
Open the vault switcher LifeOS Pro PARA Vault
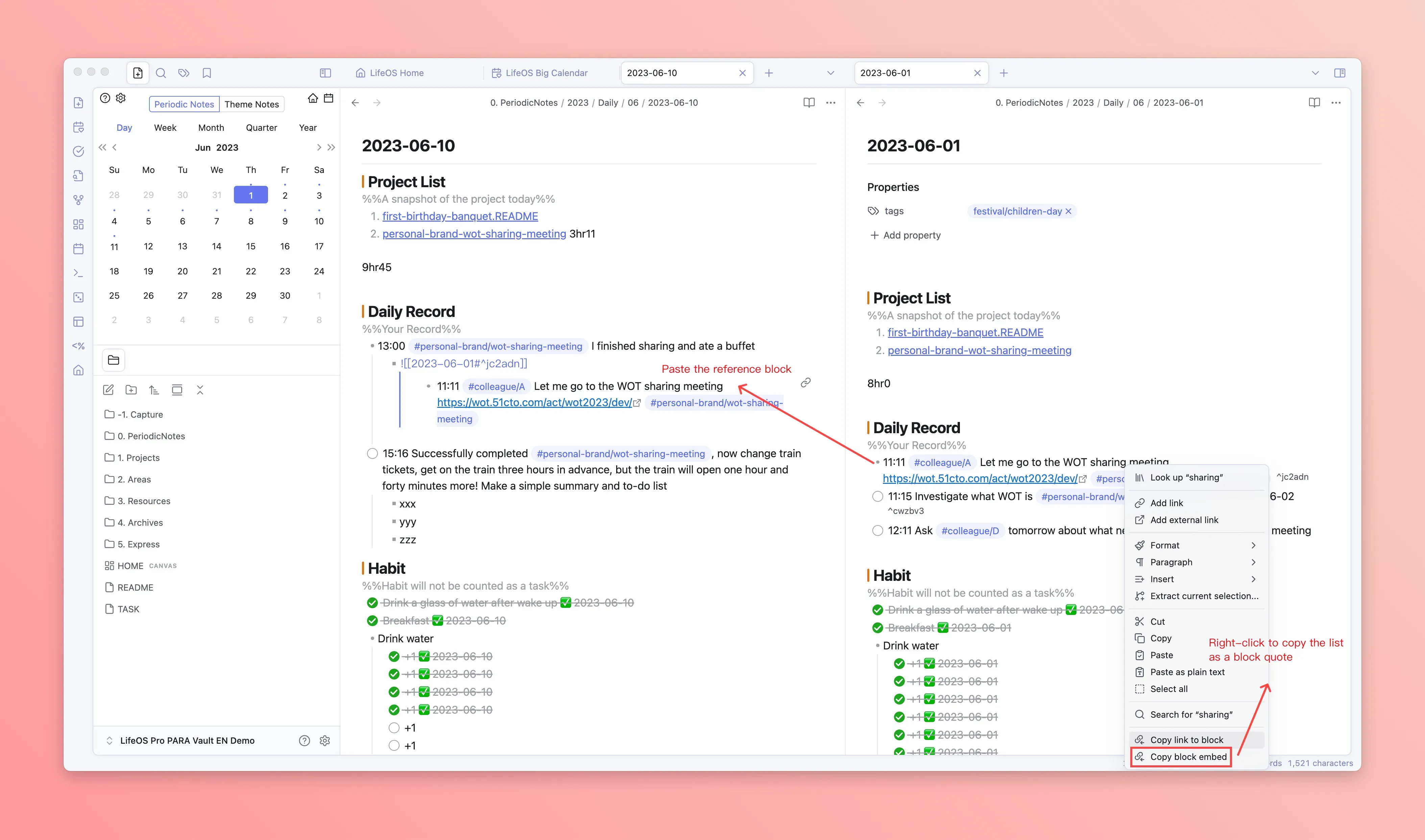pyautogui.click(x=187, y=740)
